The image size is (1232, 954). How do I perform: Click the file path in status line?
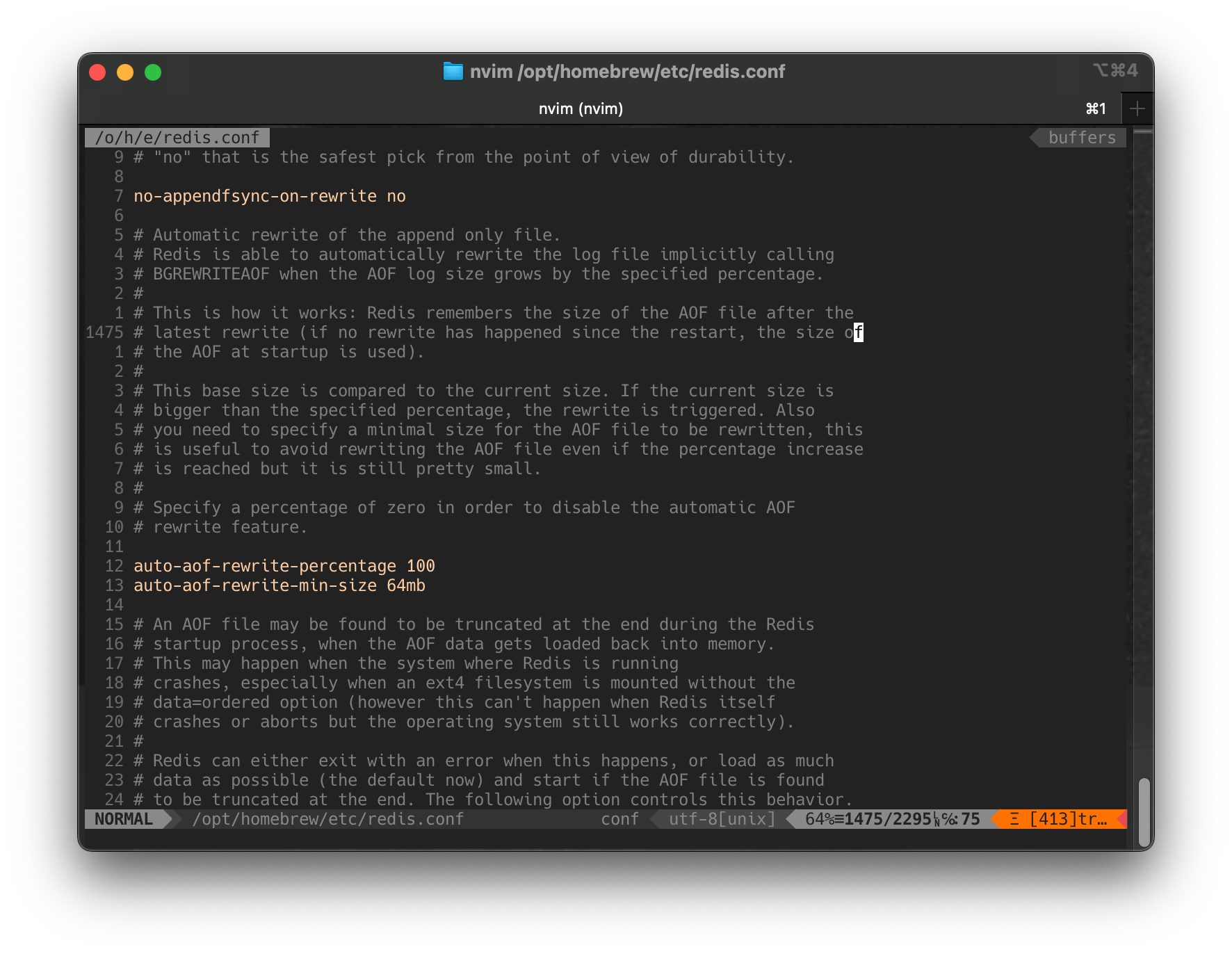327,819
